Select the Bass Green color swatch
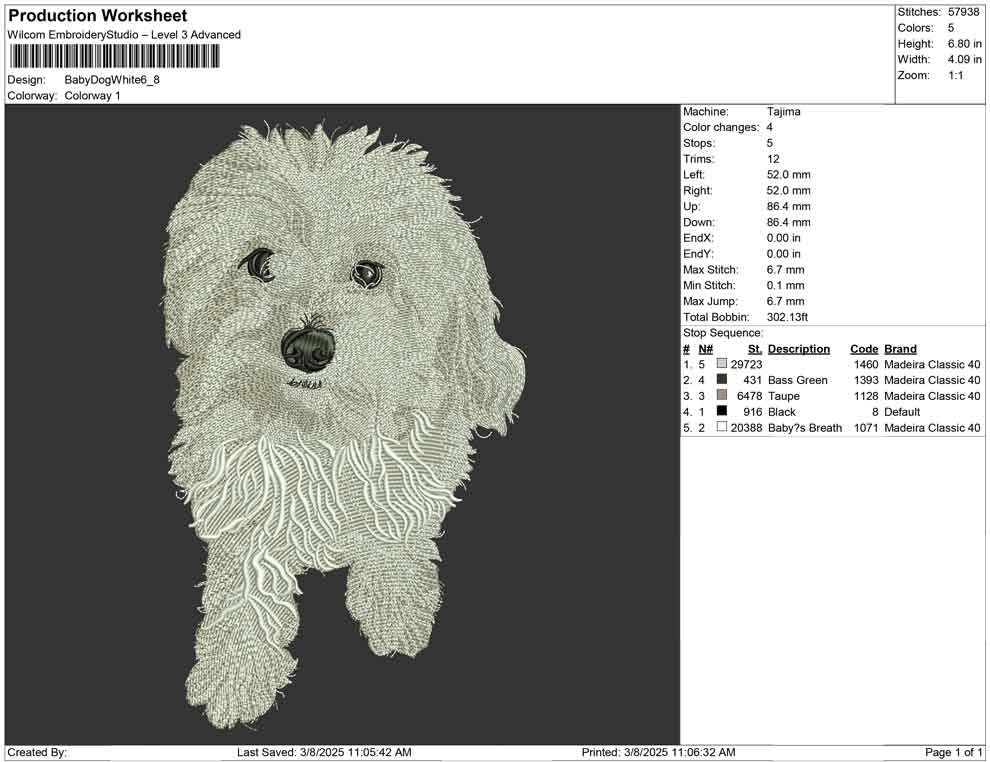990x762 pixels. point(722,380)
